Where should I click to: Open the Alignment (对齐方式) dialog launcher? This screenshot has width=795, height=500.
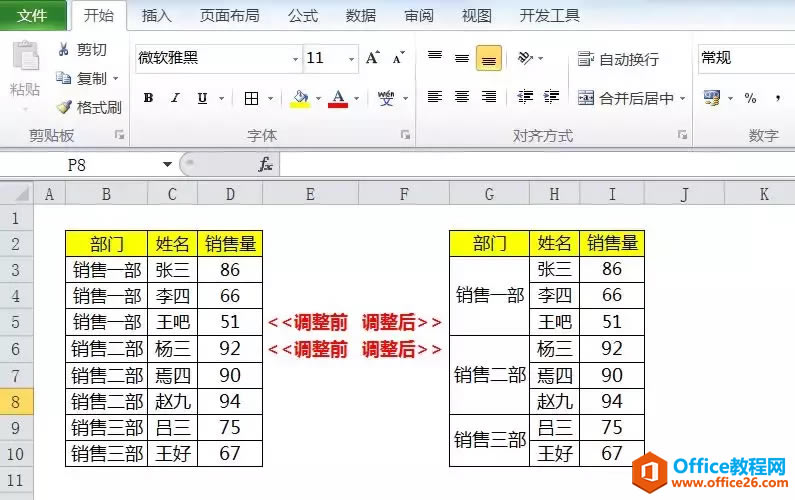(x=682, y=134)
